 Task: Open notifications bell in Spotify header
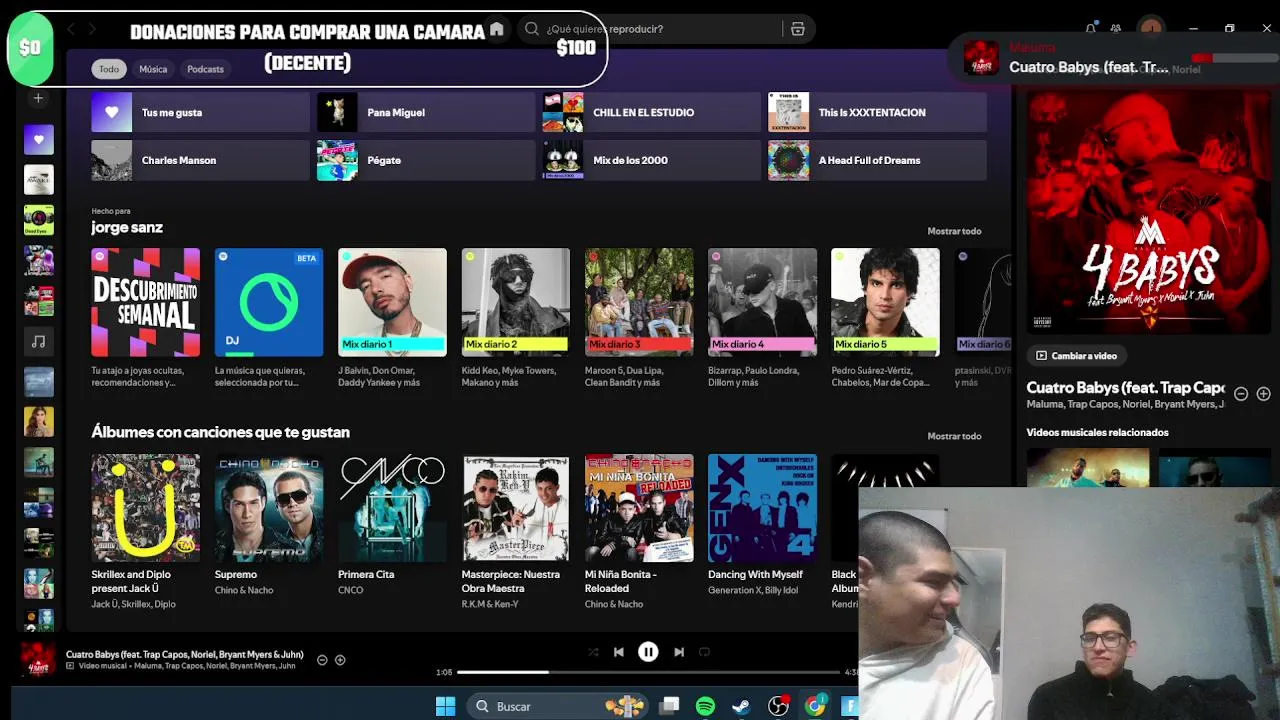click(1091, 29)
